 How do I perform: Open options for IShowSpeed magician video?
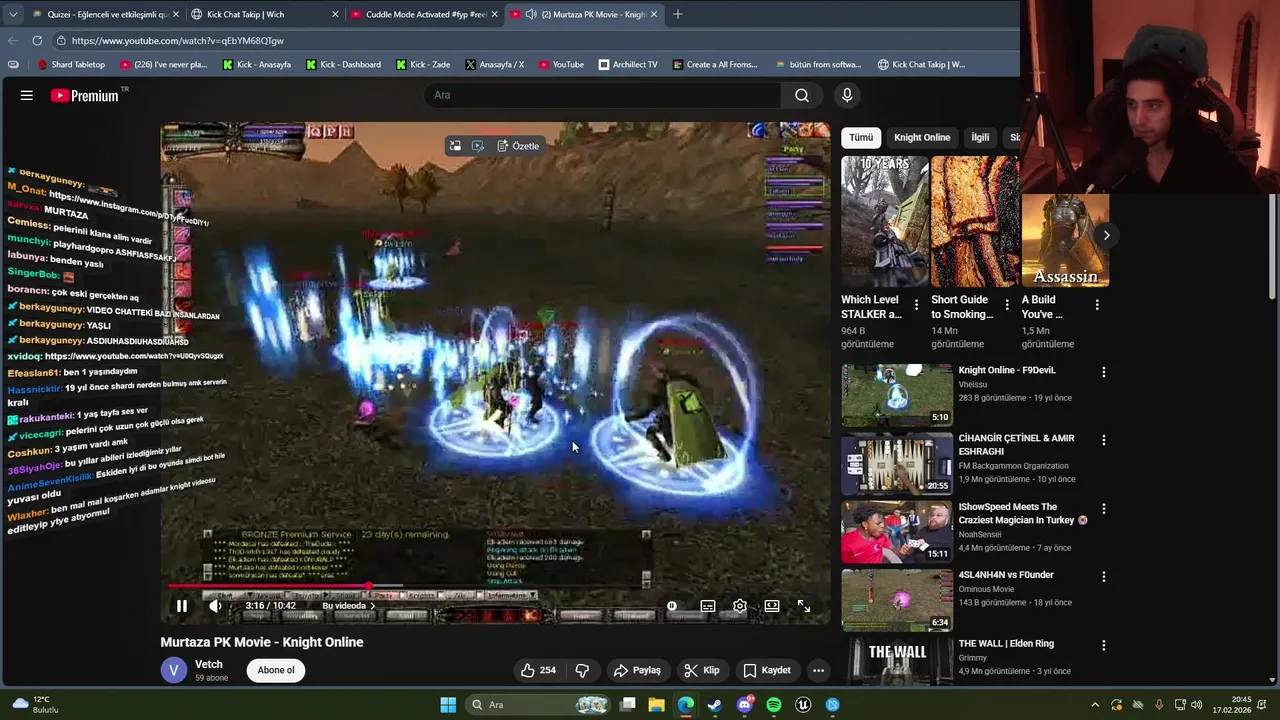pos(1104,509)
